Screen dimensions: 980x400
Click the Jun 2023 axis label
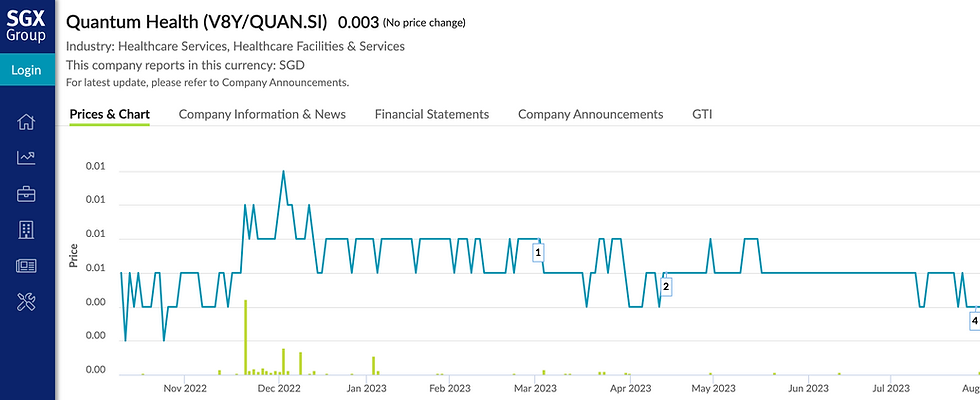click(x=808, y=388)
